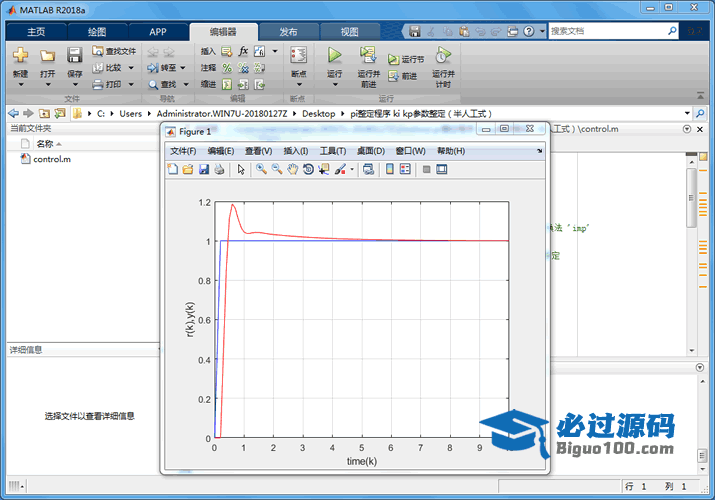715x500 pixels.
Task: Click Find Files in the ribbon
Action: pyautogui.click(x=114, y=51)
